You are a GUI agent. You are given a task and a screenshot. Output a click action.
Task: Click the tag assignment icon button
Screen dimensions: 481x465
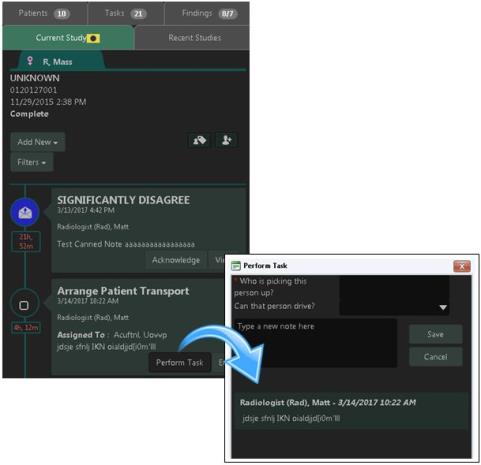[199, 140]
